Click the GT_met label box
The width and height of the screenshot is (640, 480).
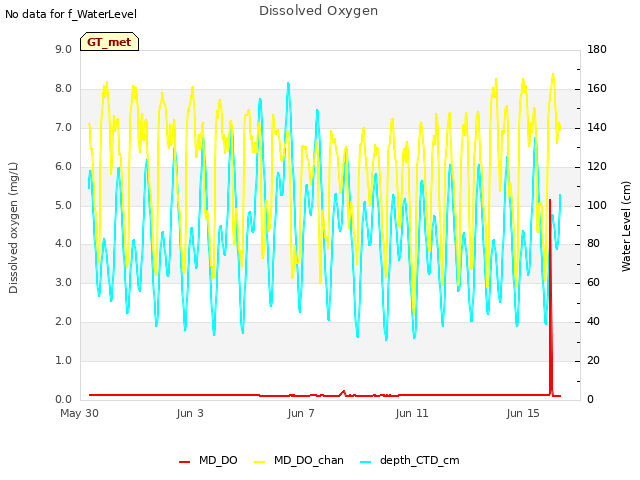[109, 42]
